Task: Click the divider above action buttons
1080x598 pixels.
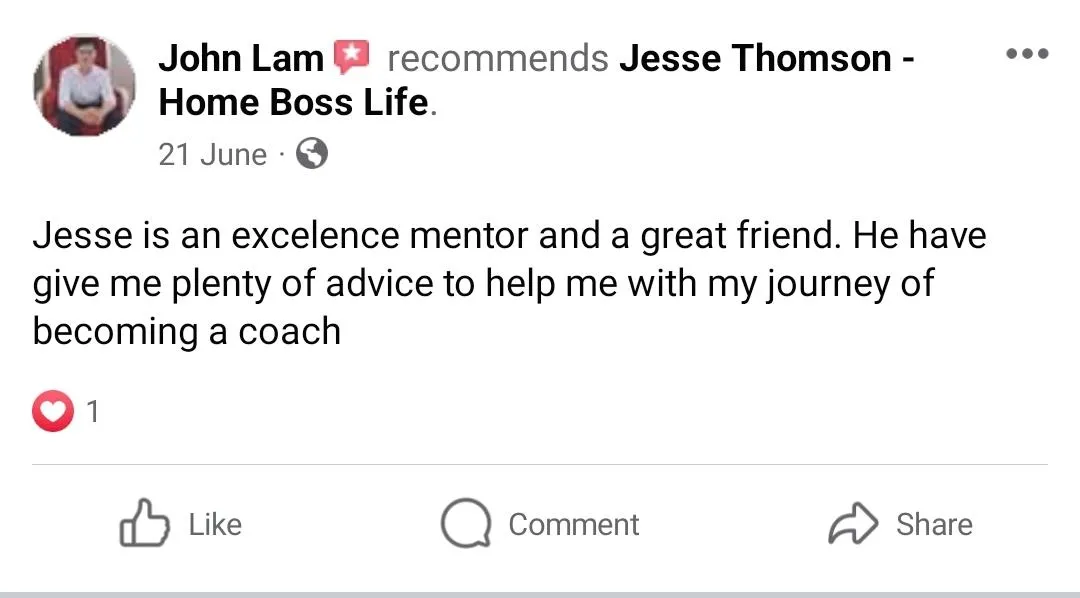Action: (x=540, y=464)
